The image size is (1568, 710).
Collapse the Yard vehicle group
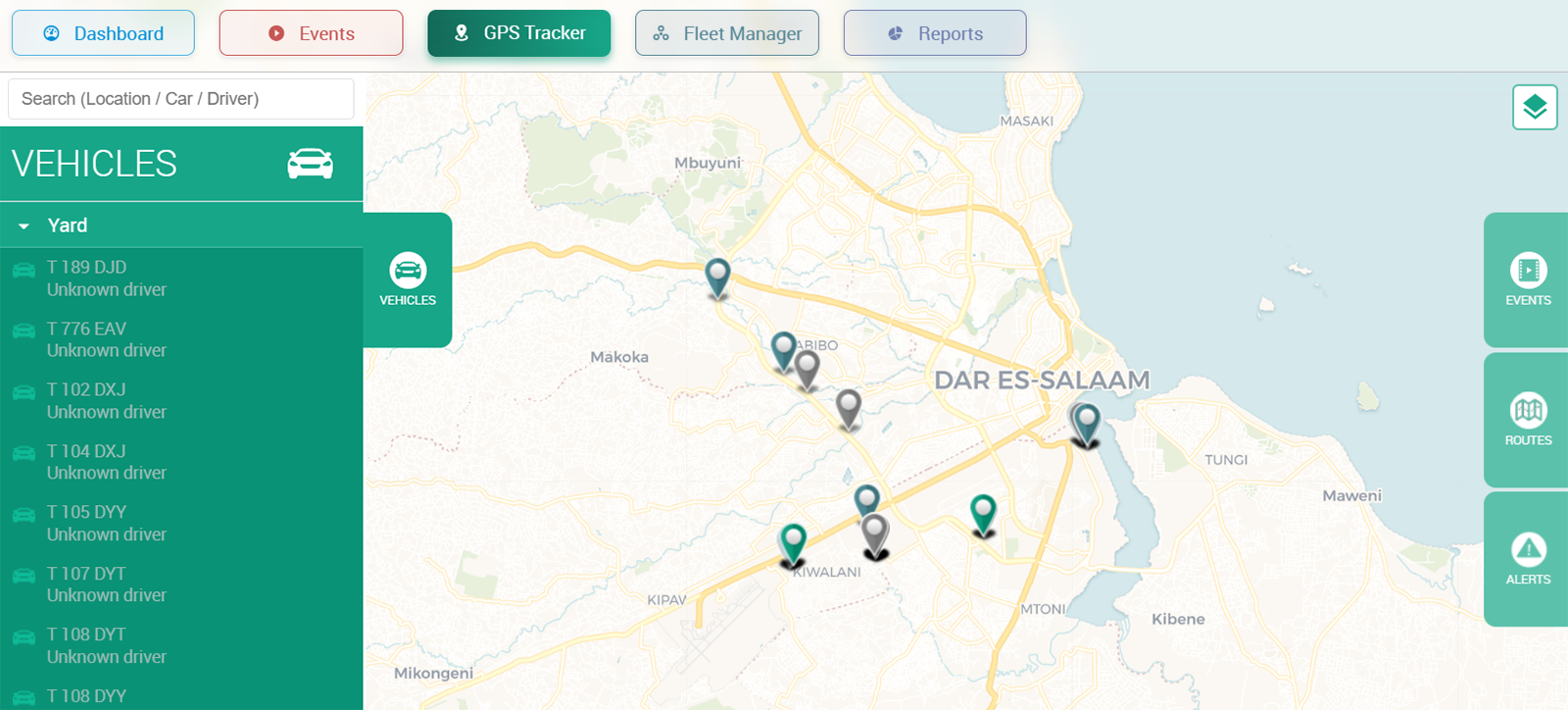click(24, 226)
